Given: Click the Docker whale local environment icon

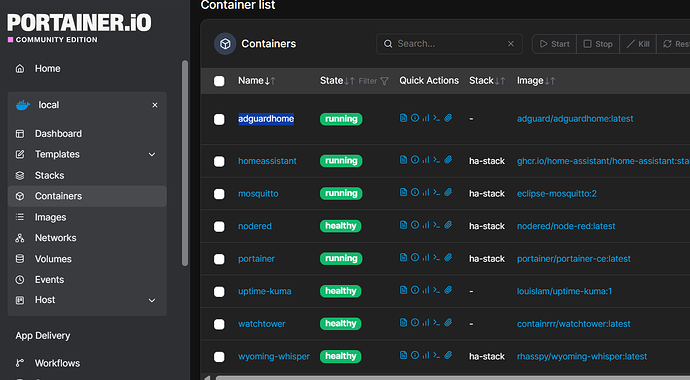Looking at the screenshot, I should (23, 105).
